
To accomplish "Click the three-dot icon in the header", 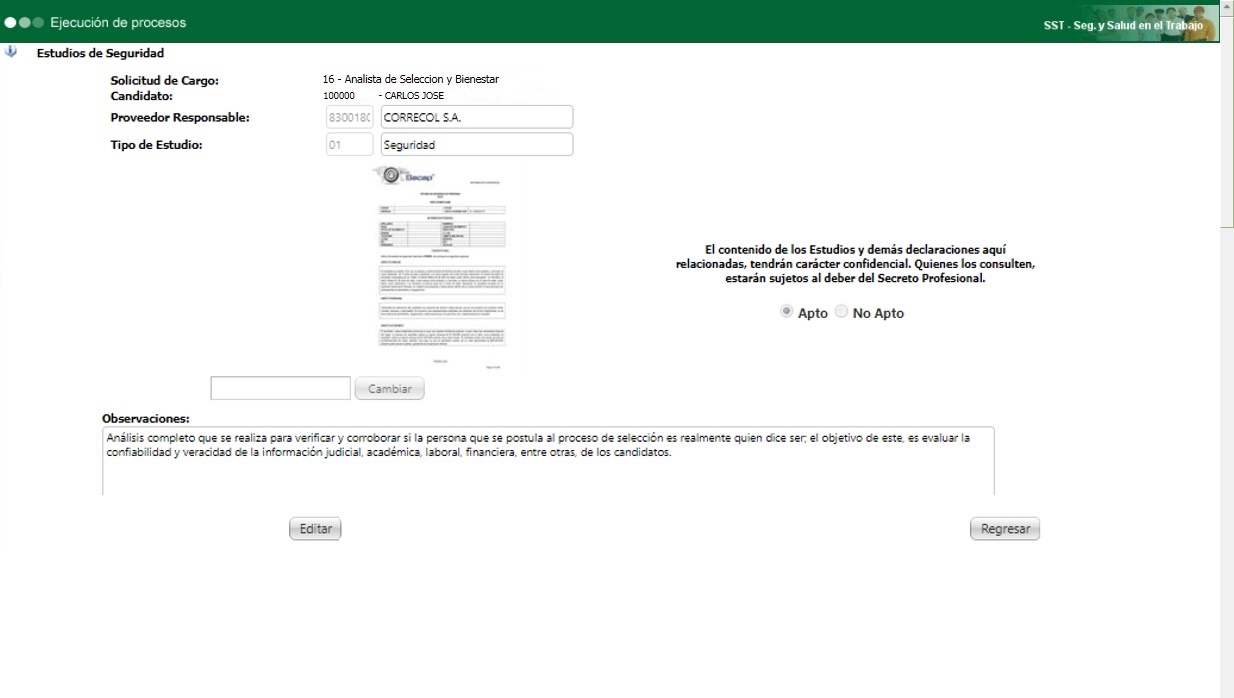I will pyautogui.click(x=24, y=22).
